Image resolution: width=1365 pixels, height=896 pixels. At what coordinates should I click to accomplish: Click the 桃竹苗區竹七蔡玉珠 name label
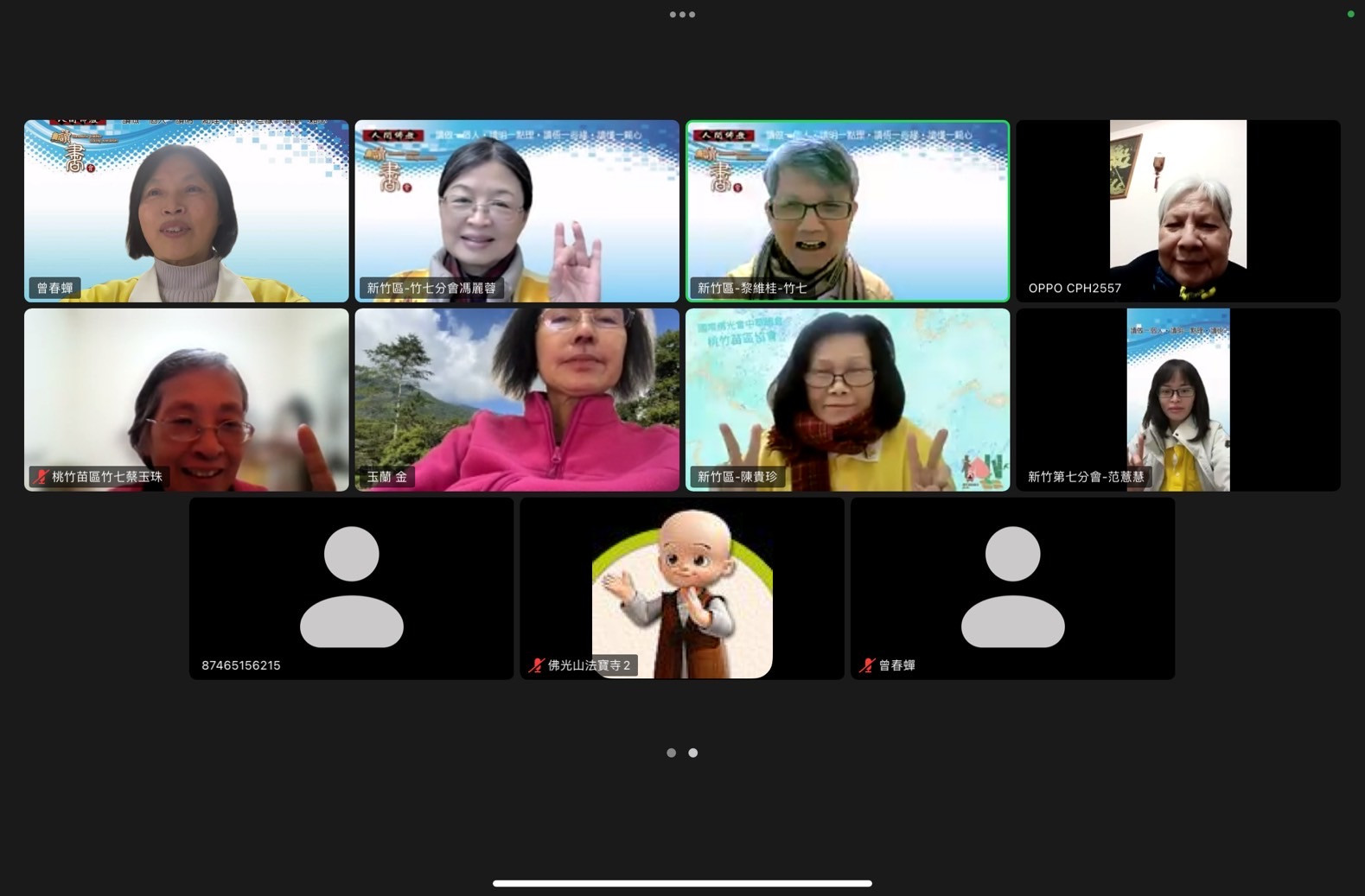(106, 477)
